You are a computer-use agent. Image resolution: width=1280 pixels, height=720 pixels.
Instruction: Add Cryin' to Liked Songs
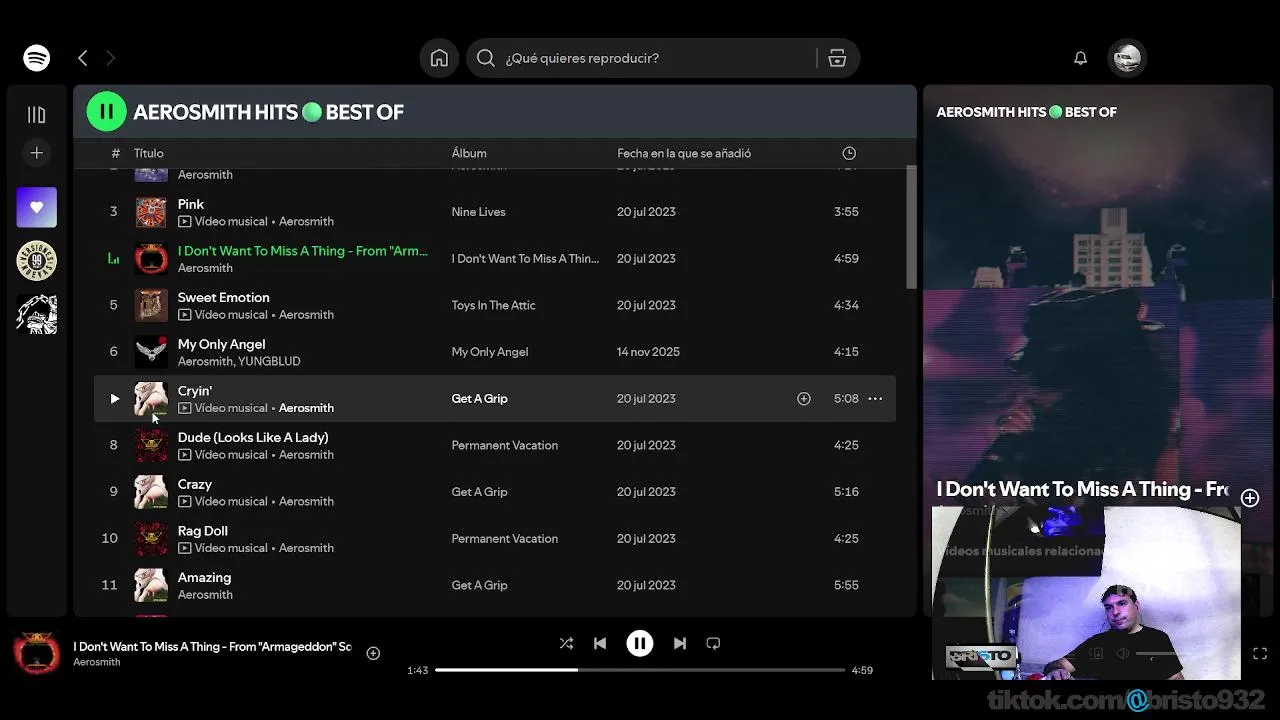804,398
